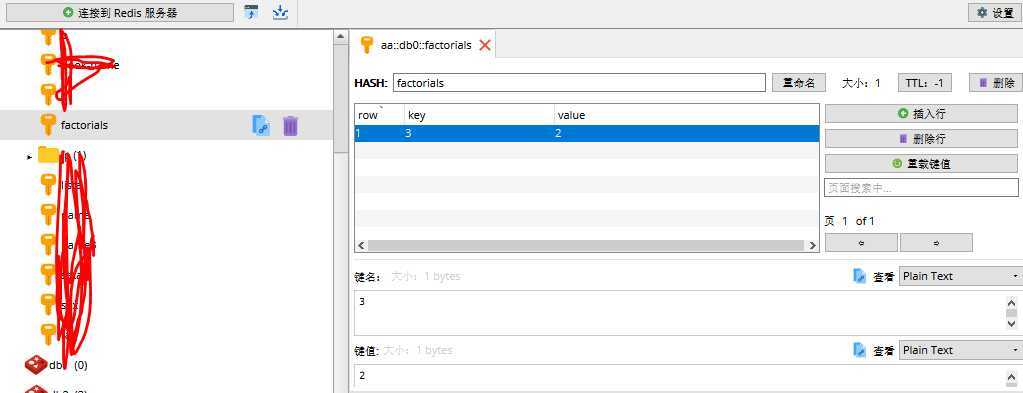Click the 重命名 rename button
Screen dimensions: 1023x393
(x=799, y=83)
